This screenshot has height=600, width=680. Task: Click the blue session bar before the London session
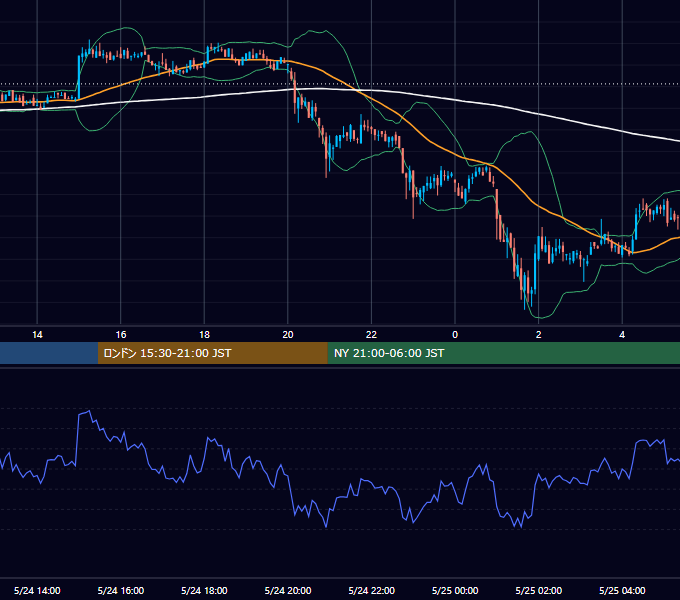[x=49, y=353]
